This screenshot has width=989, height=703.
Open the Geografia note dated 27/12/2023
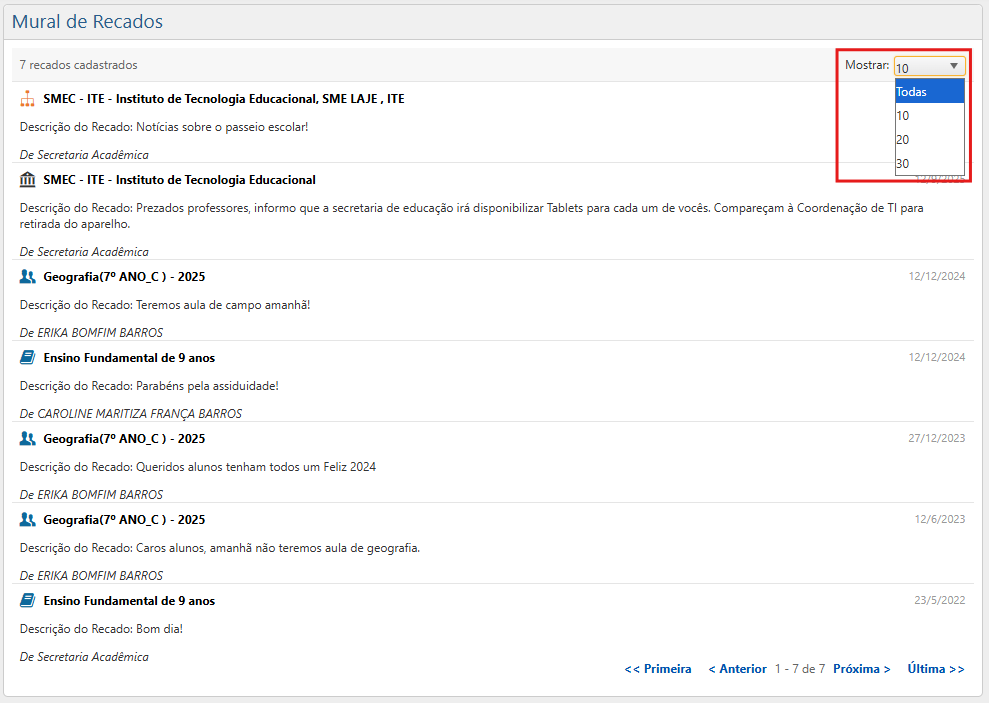click(124, 439)
